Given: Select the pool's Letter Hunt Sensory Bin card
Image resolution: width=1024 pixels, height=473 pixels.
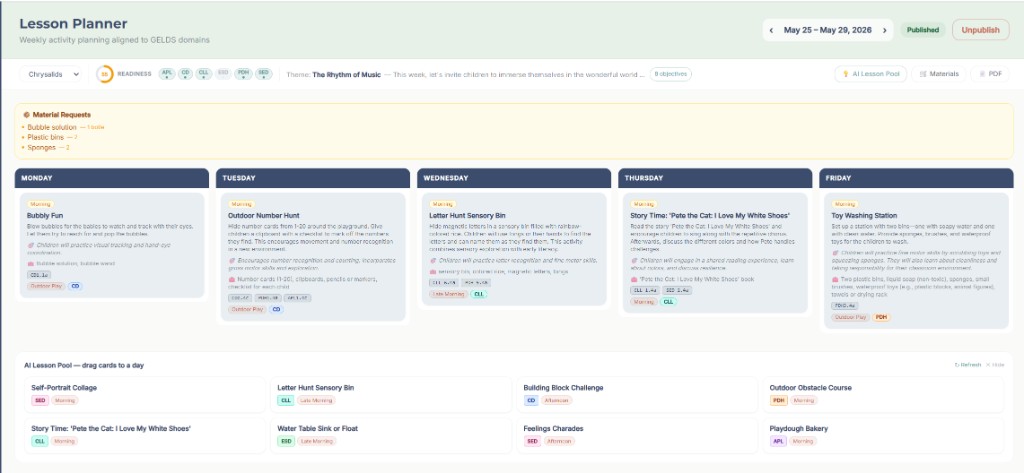Looking at the screenshot, I should pyautogui.click(x=391, y=394).
